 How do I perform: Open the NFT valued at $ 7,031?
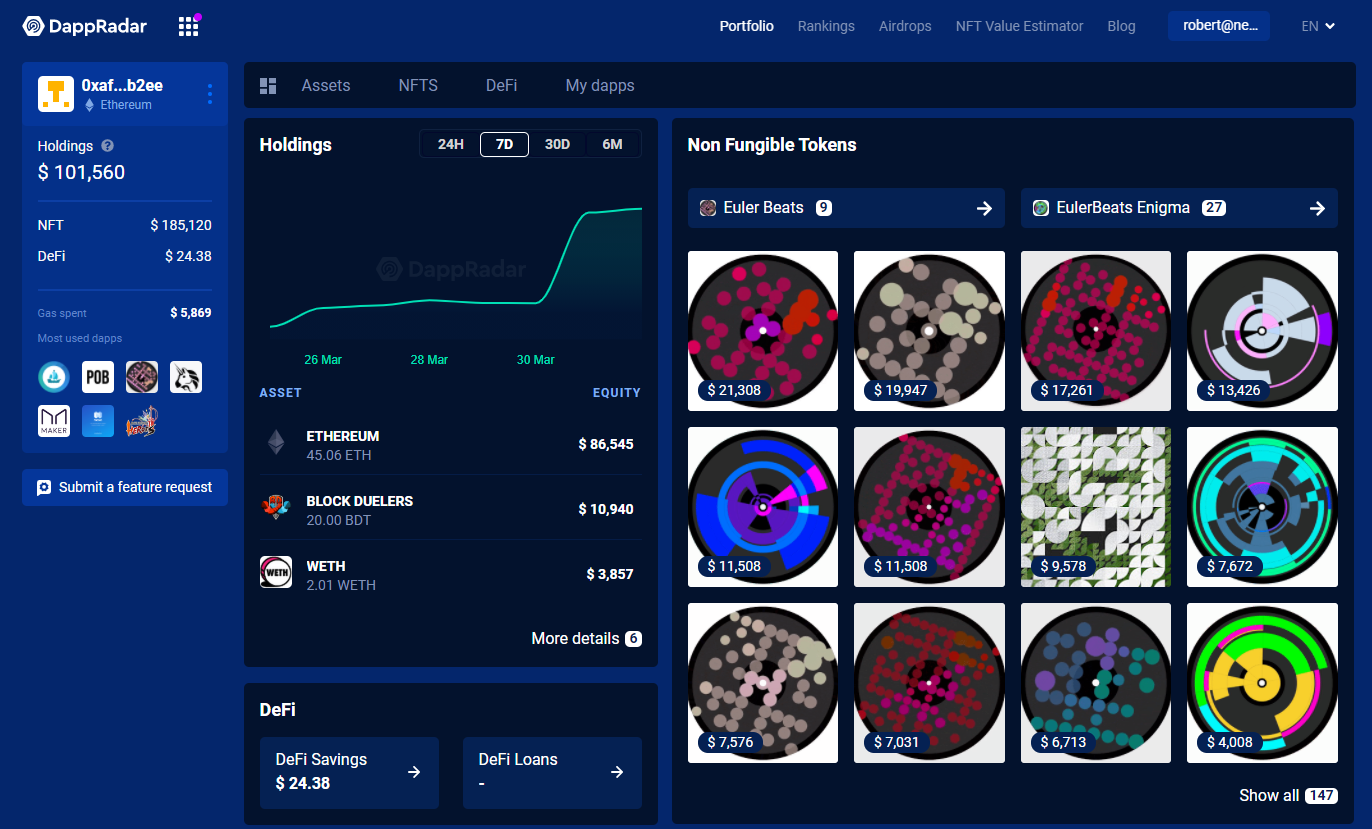coord(929,683)
